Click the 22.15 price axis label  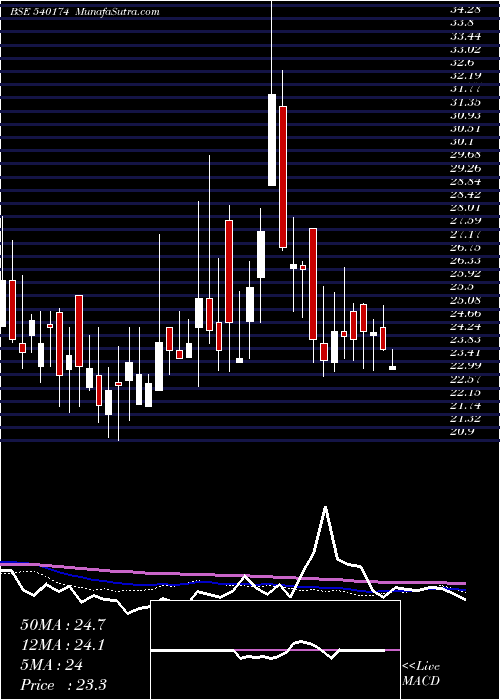pos(465,392)
